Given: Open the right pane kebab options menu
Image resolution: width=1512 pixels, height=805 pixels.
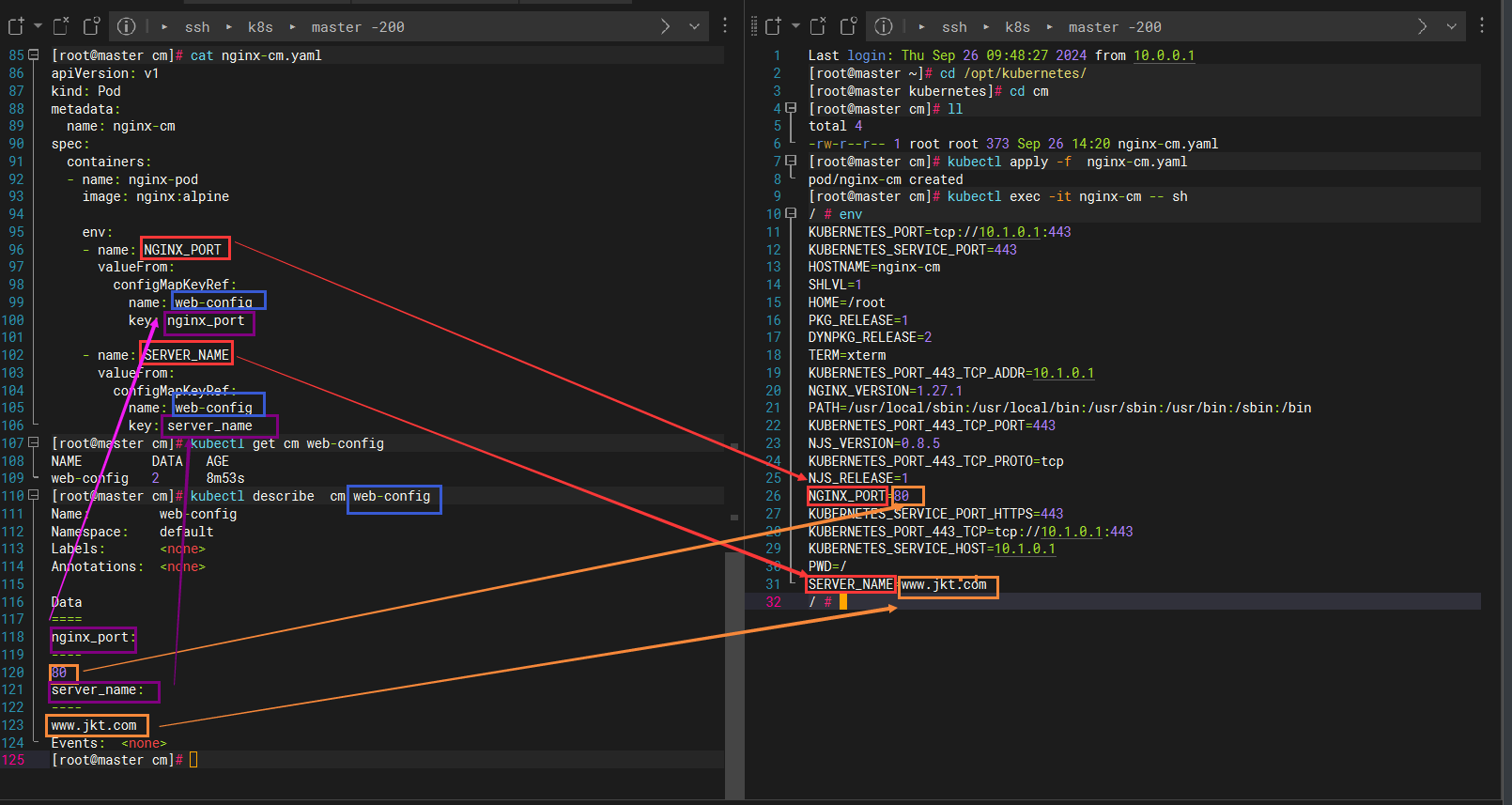Looking at the screenshot, I should [x=1482, y=26].
